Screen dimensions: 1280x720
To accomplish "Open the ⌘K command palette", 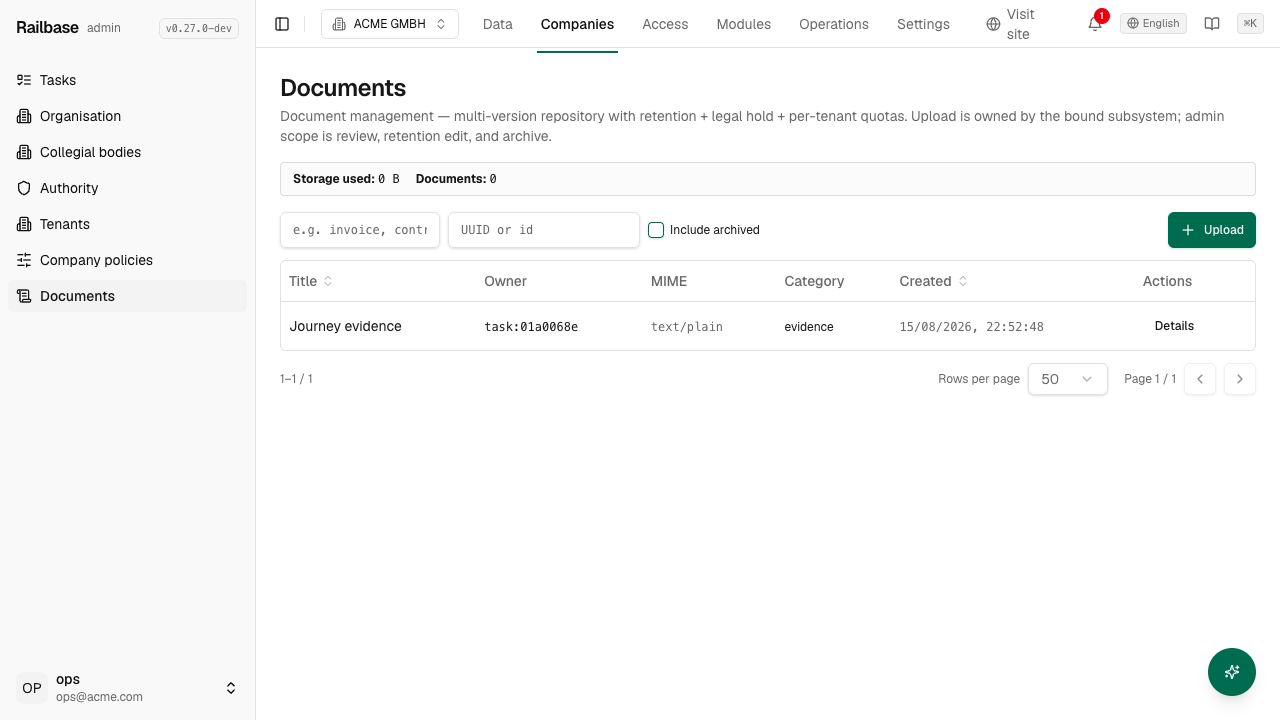I will click(1250, 23).
